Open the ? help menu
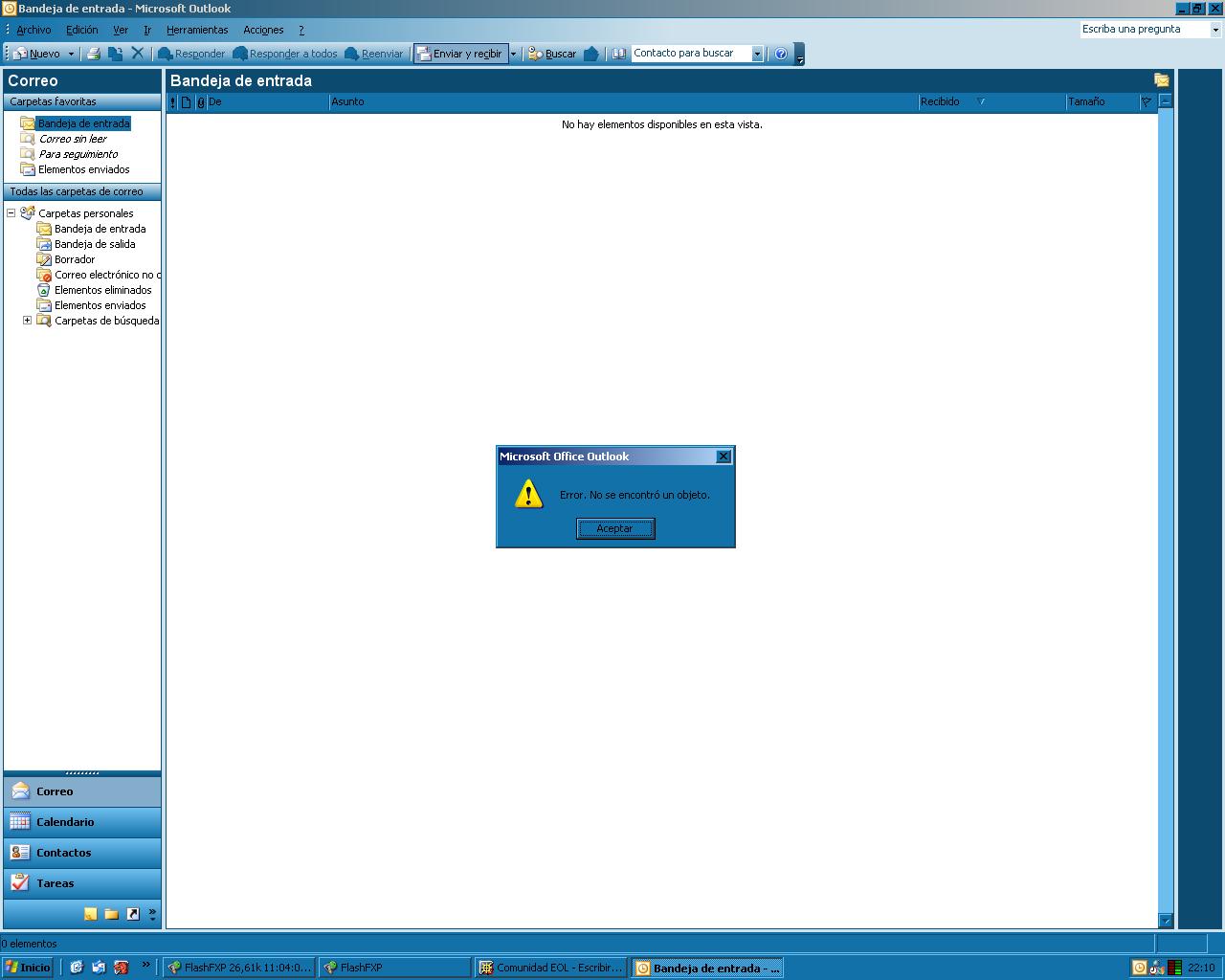Viewport: 1225px width, 980px height. (301, 30)
